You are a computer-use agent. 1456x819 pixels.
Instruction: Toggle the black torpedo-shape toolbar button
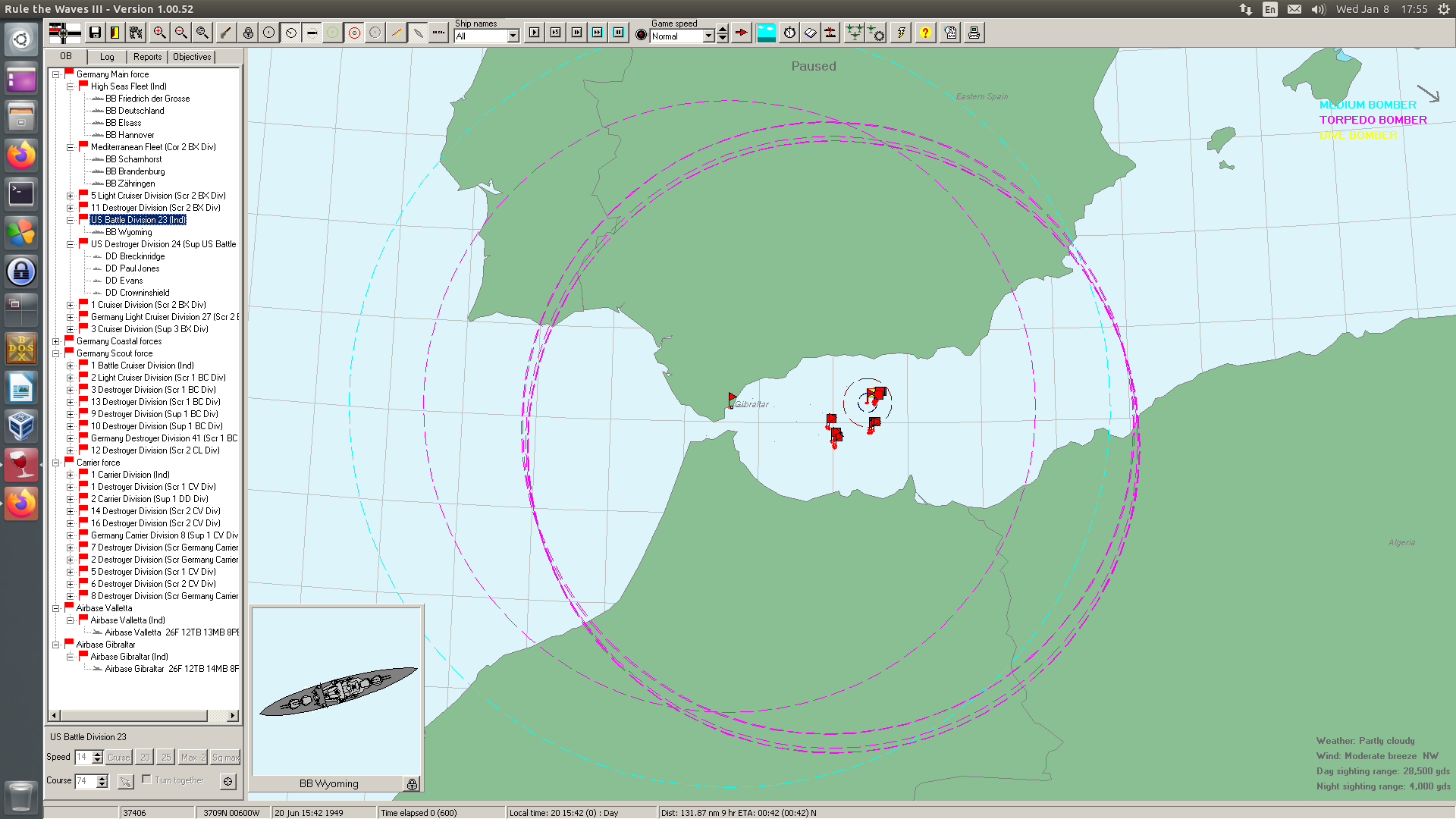tap(312, 33)
